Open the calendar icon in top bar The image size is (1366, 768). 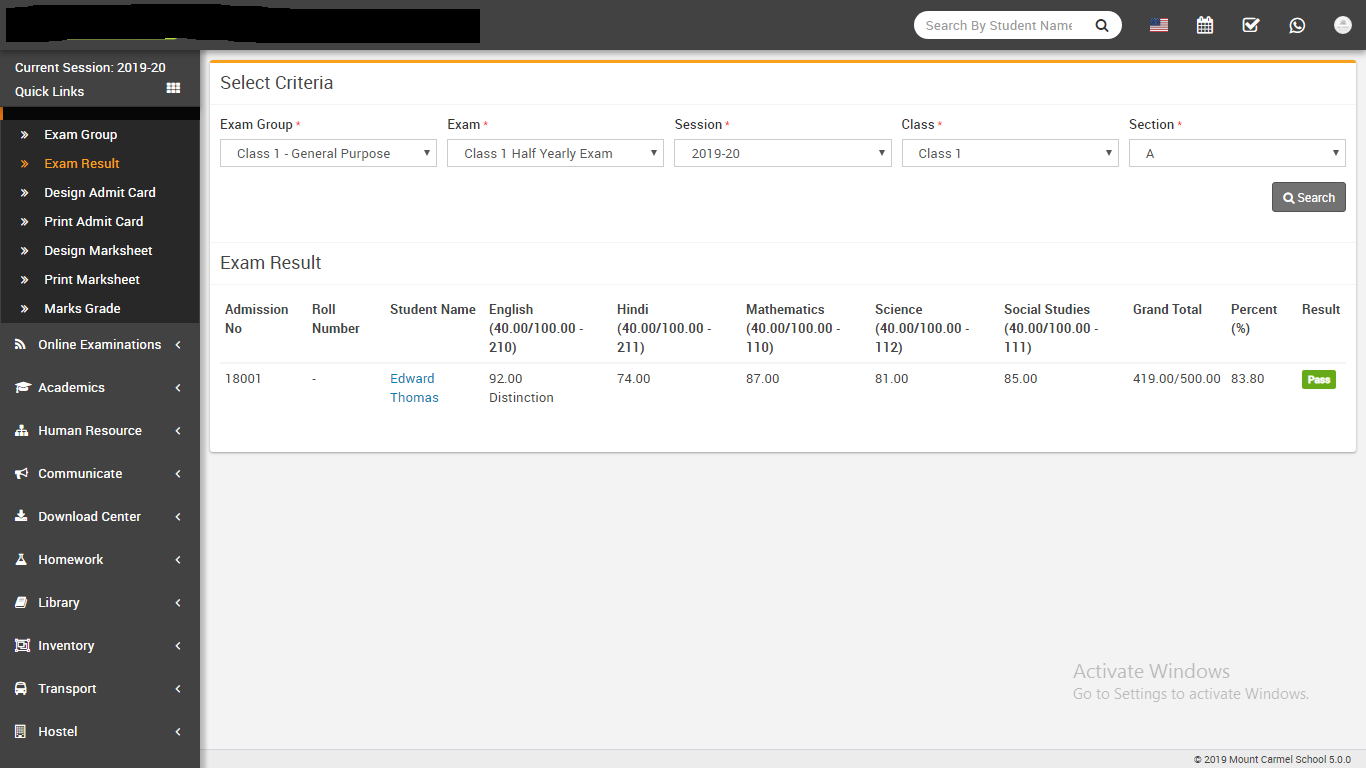pyautogui.click(x=1205, y=26)
